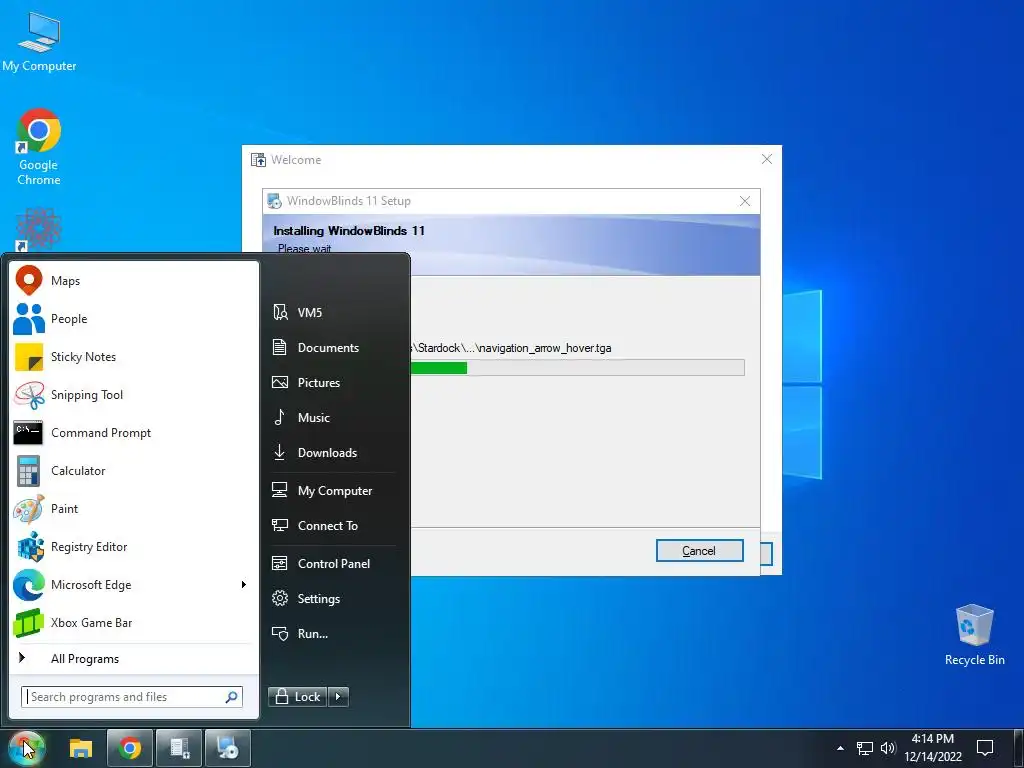Open Maps from the start menu
This screenshot has width=1024, height=768.
pos(134,281)
